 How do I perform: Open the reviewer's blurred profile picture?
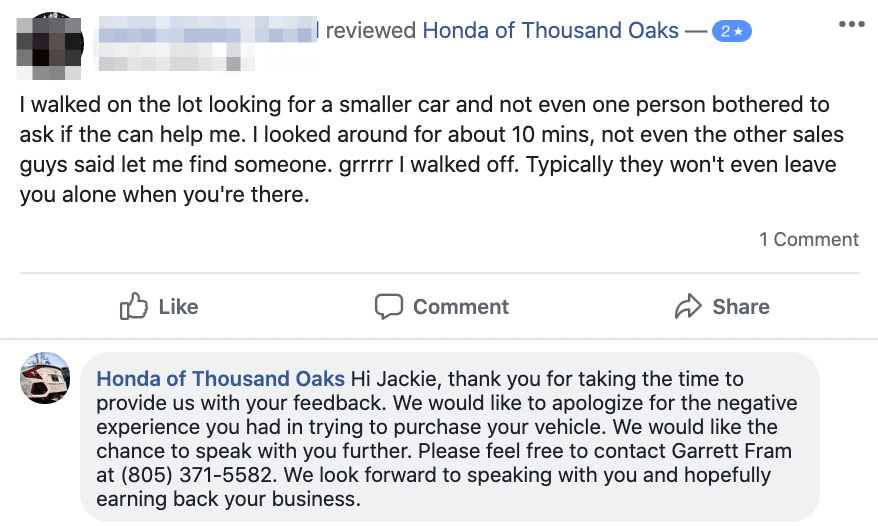click(x=45, y=47)
